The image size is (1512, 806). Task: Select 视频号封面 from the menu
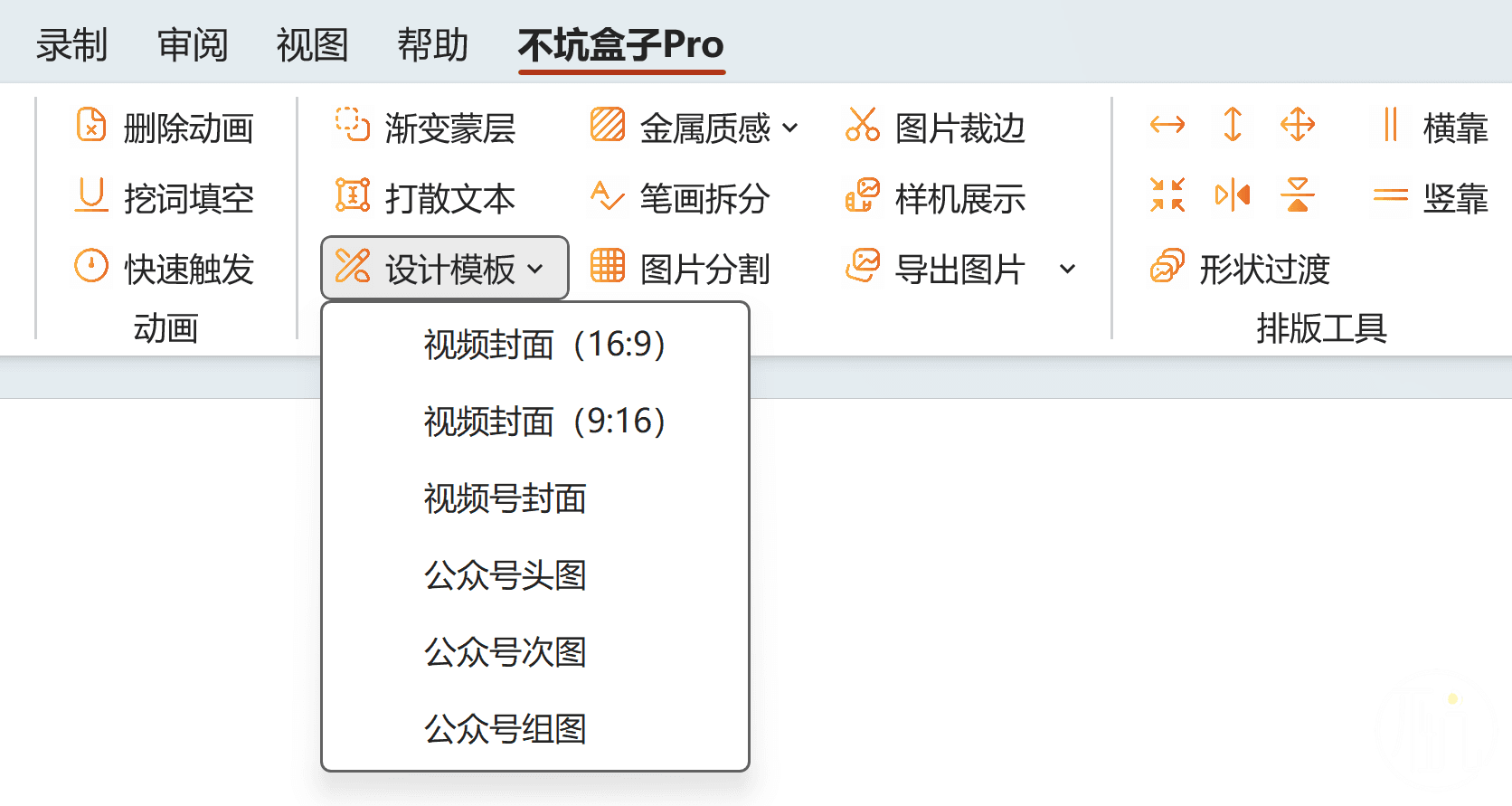point(535,498)
